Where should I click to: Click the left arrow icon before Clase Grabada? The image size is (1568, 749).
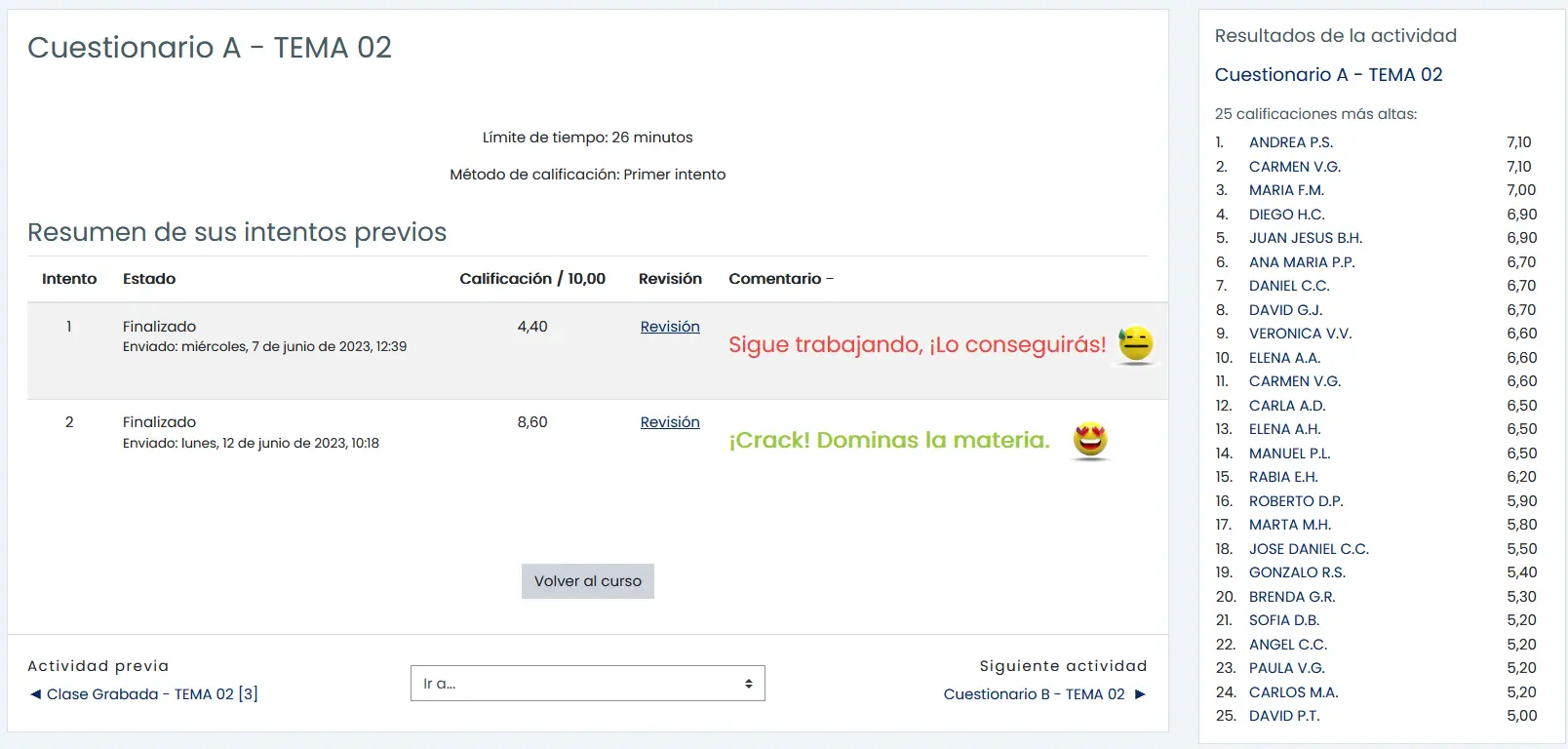(36, 694)
